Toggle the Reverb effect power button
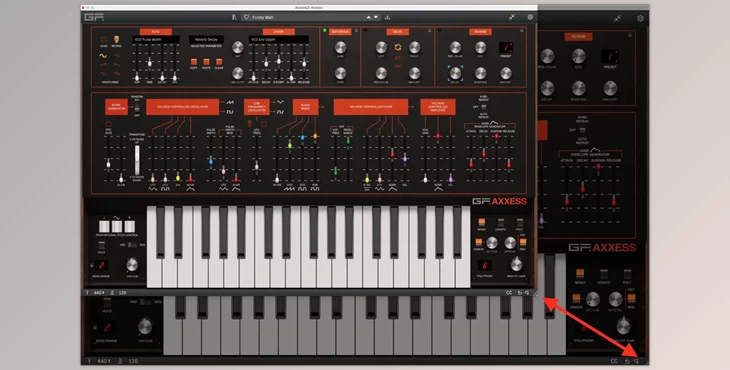 [x=439, y=31]
